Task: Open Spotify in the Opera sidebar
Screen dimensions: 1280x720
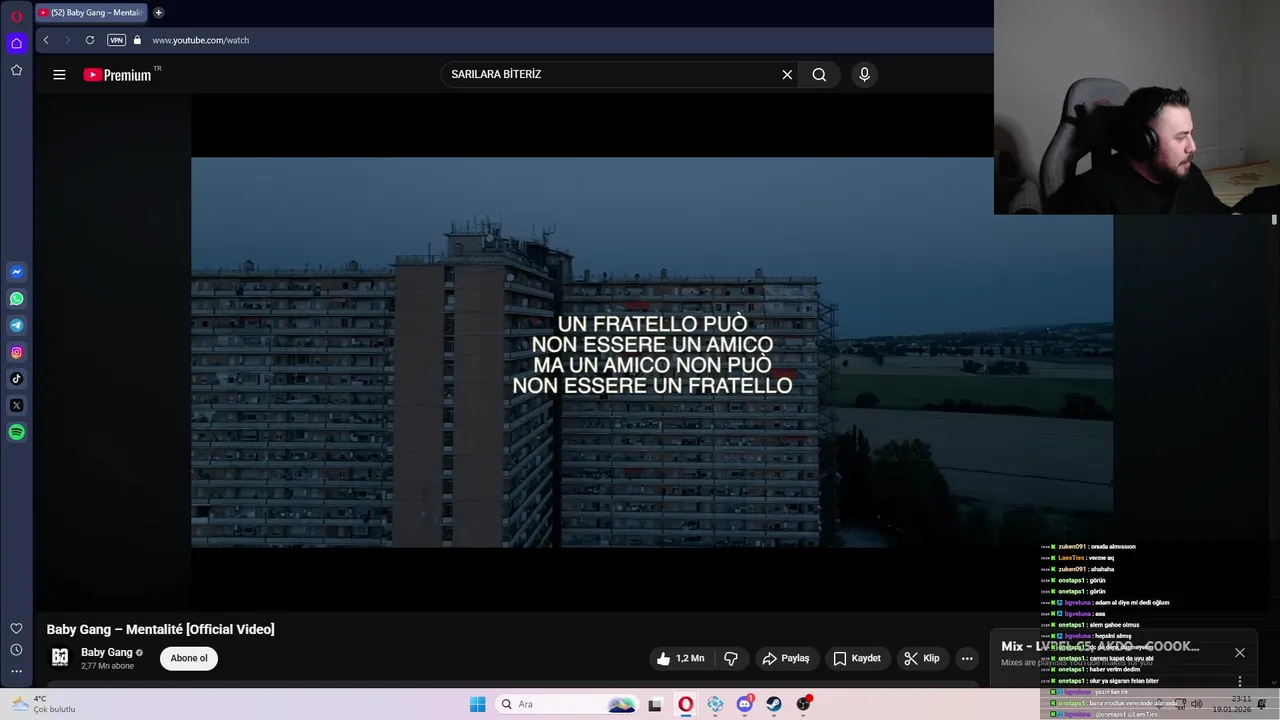Action: point(16,433)
